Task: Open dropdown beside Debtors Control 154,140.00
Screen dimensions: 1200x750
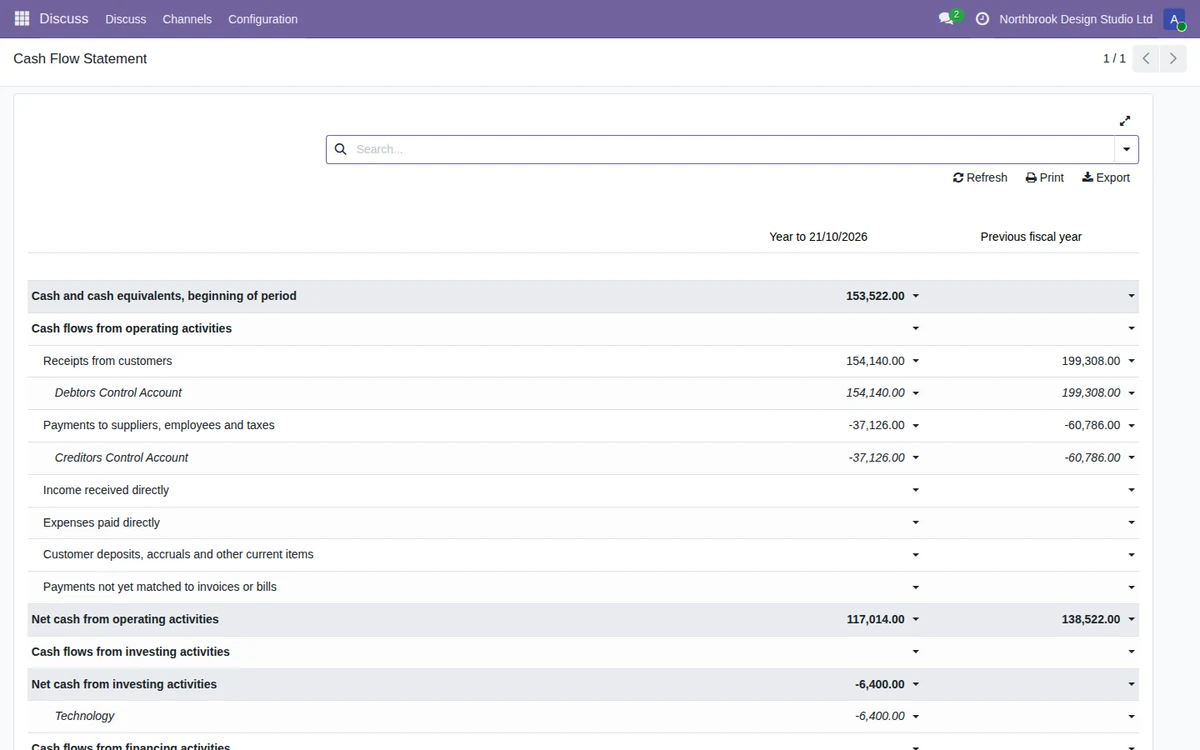Action: (x=916, y=394)
